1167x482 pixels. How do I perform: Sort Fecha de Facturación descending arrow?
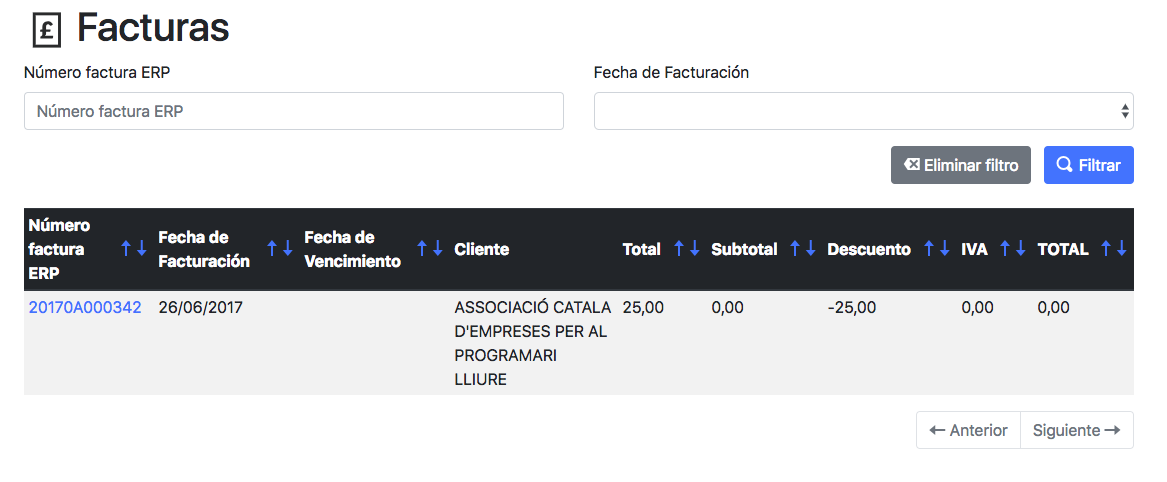click(287, 249)
